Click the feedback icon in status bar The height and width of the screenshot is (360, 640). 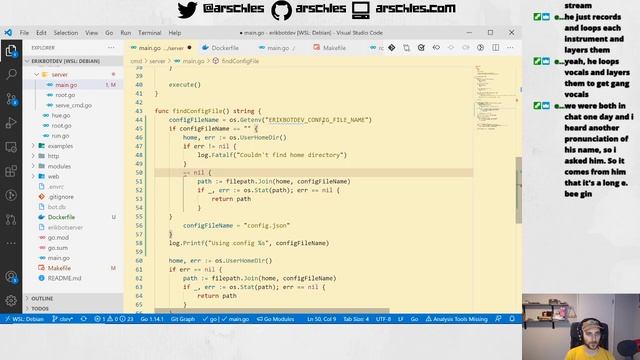(498, 319)
